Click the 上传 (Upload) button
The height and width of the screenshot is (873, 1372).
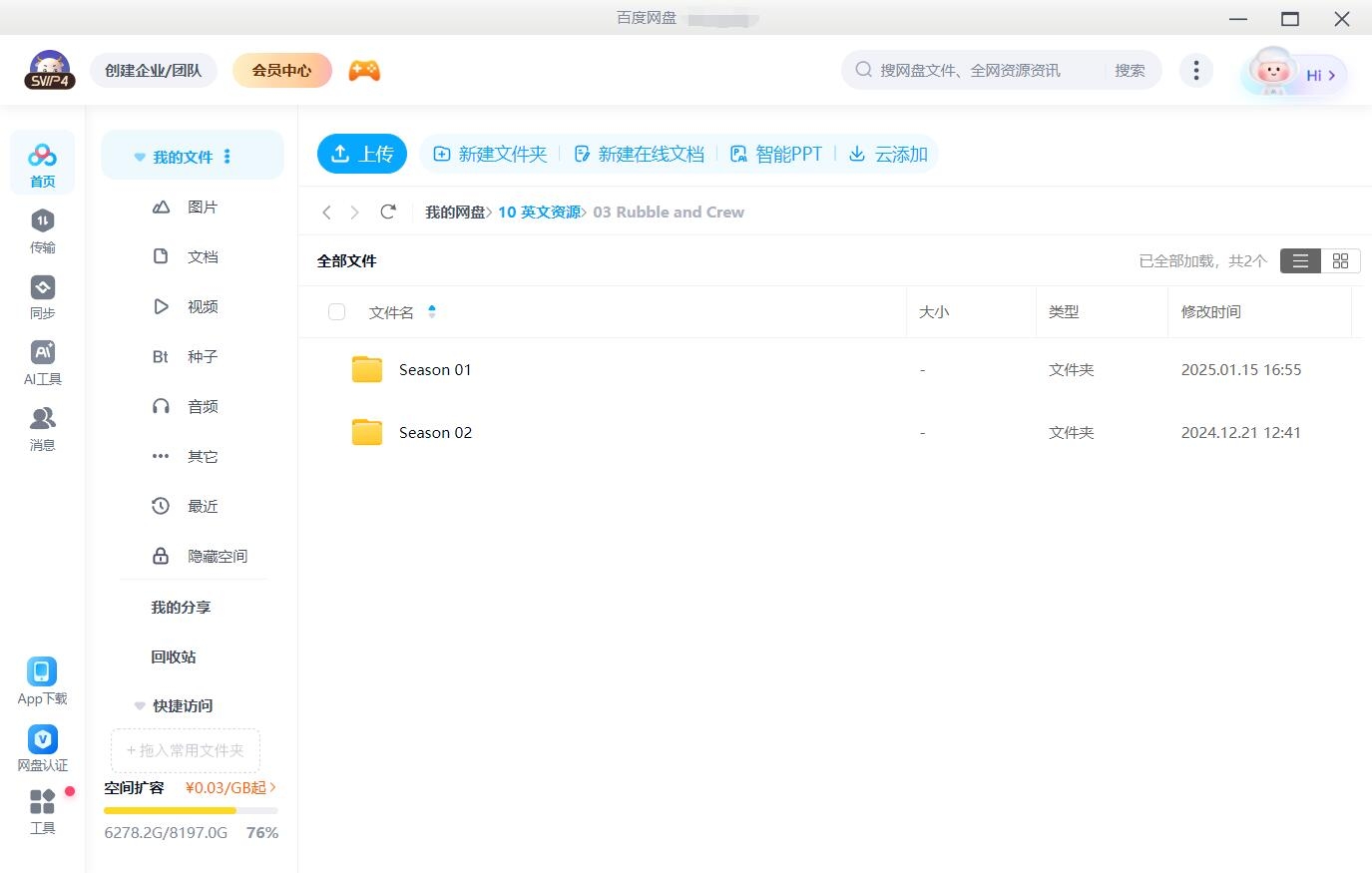coord(362,154)
